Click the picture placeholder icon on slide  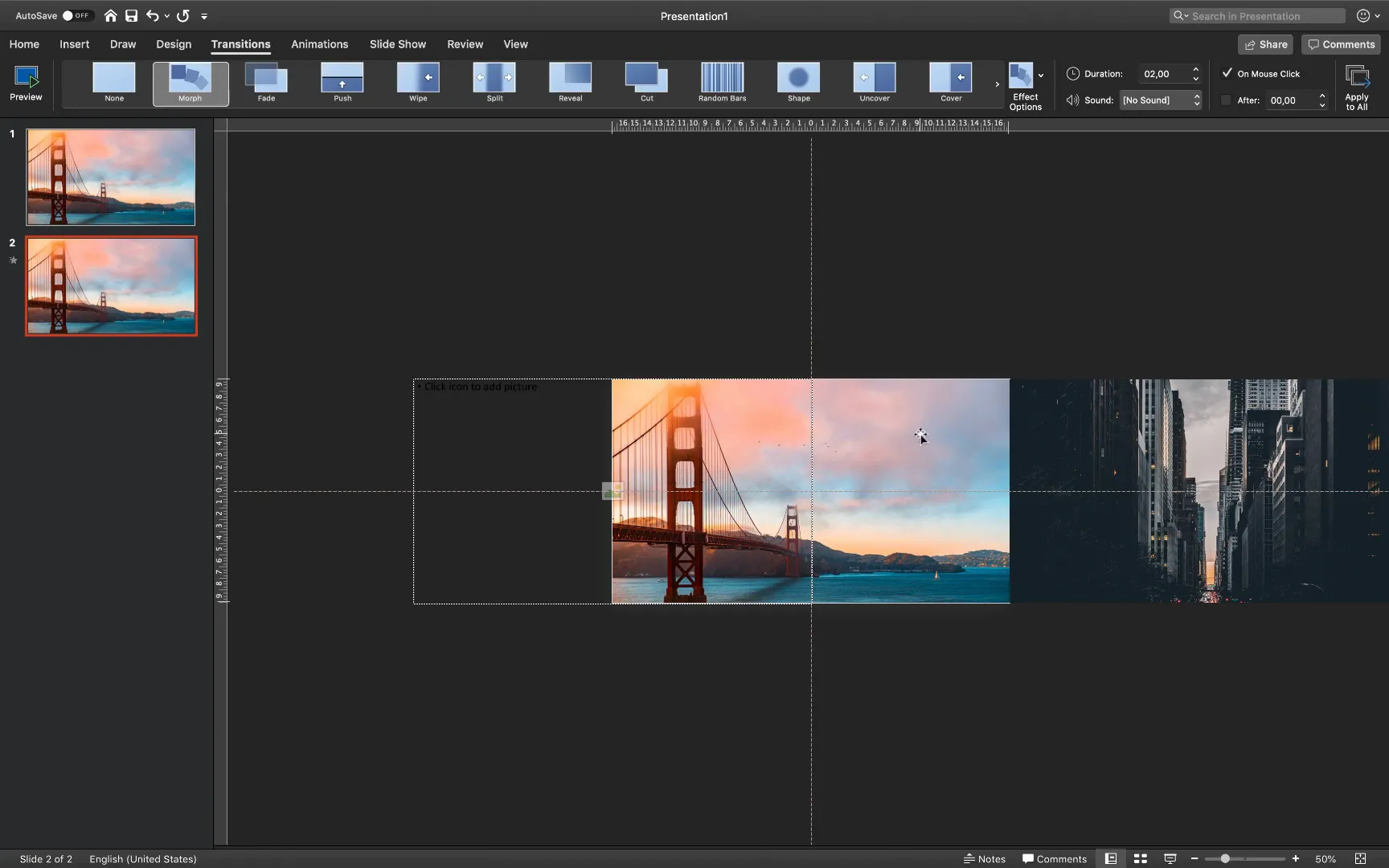tap(613, 491)
